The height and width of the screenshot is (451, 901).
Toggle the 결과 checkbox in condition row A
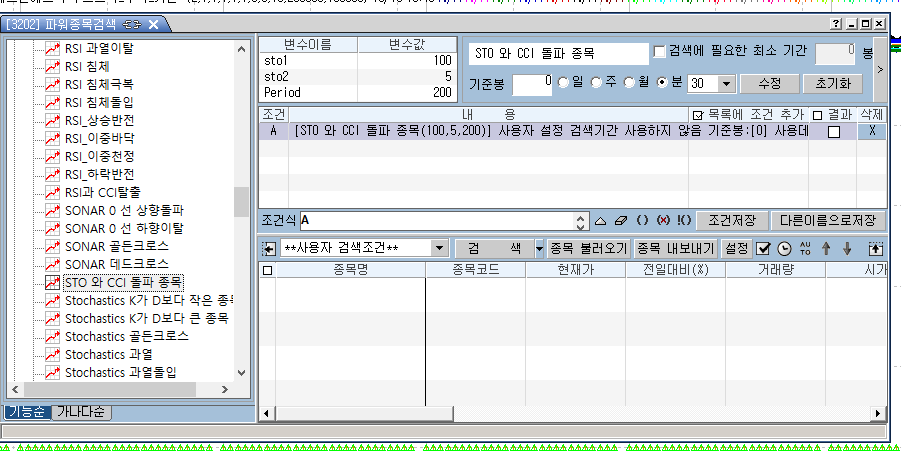tap(833, 132)
